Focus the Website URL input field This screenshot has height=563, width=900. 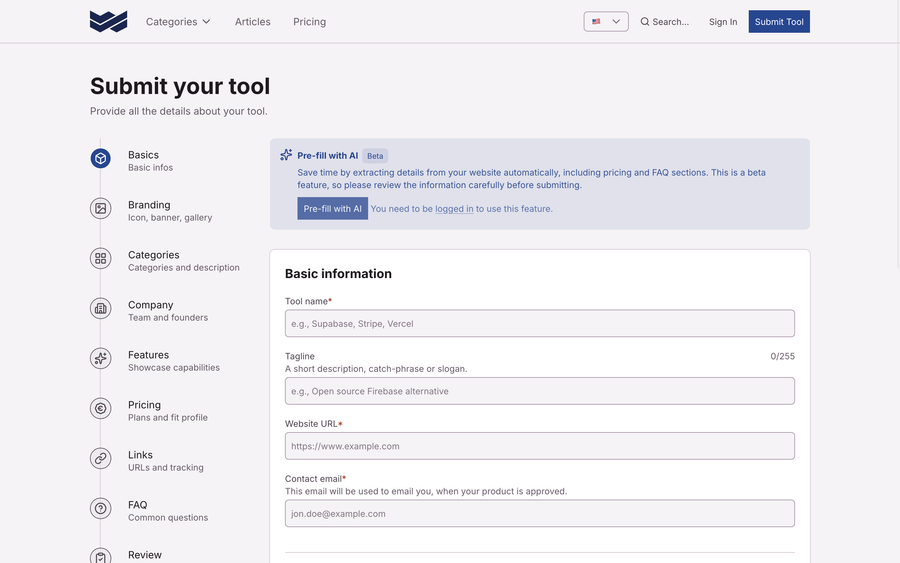(x=540, y=446)
